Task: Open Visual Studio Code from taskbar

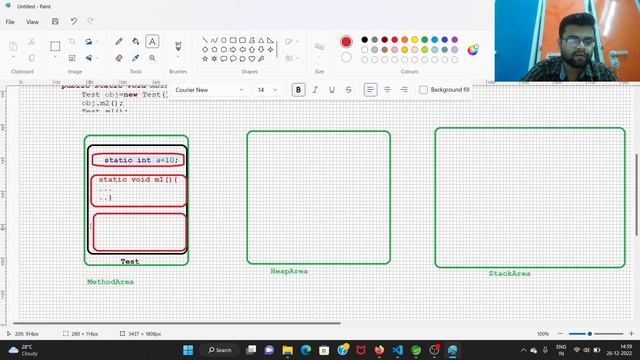Action: [x=398, y=350]
